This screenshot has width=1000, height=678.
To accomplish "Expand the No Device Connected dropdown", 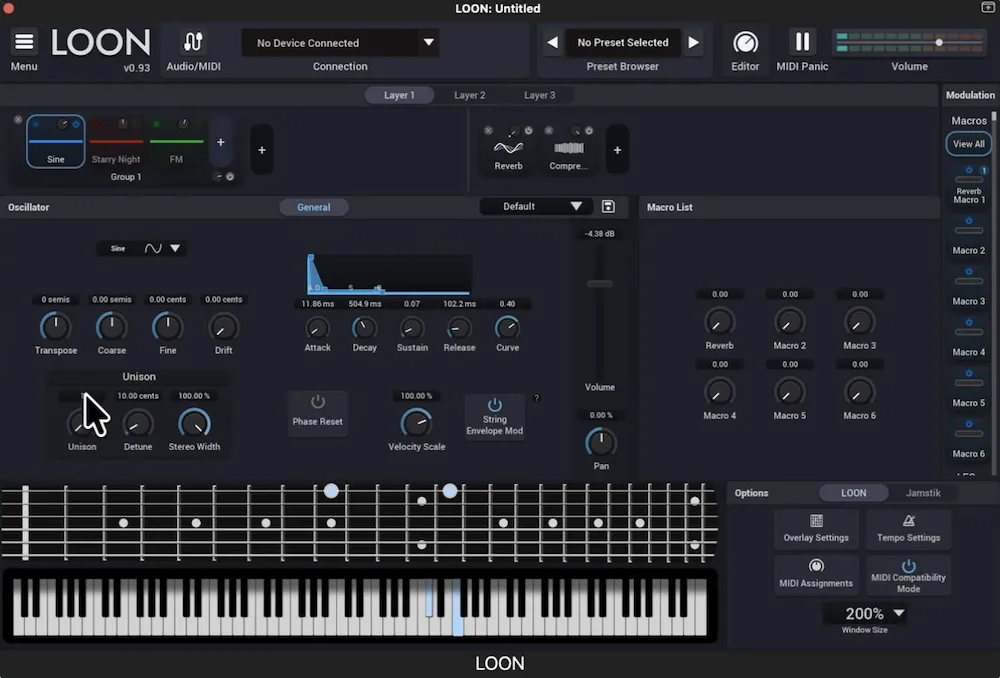I will pos(429,43).
